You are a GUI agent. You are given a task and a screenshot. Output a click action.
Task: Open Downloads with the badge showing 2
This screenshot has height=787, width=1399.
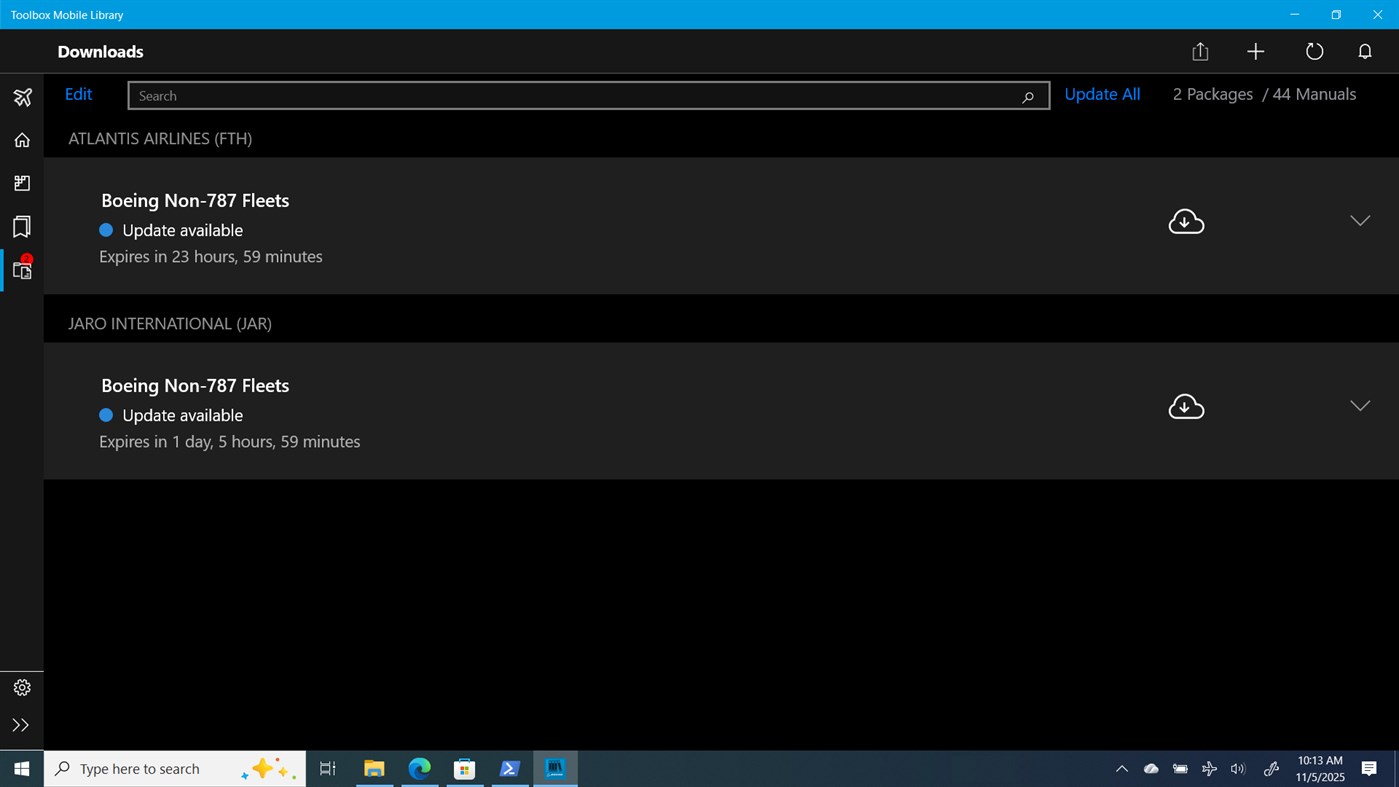pyautogui.click(x=21, y=269)
